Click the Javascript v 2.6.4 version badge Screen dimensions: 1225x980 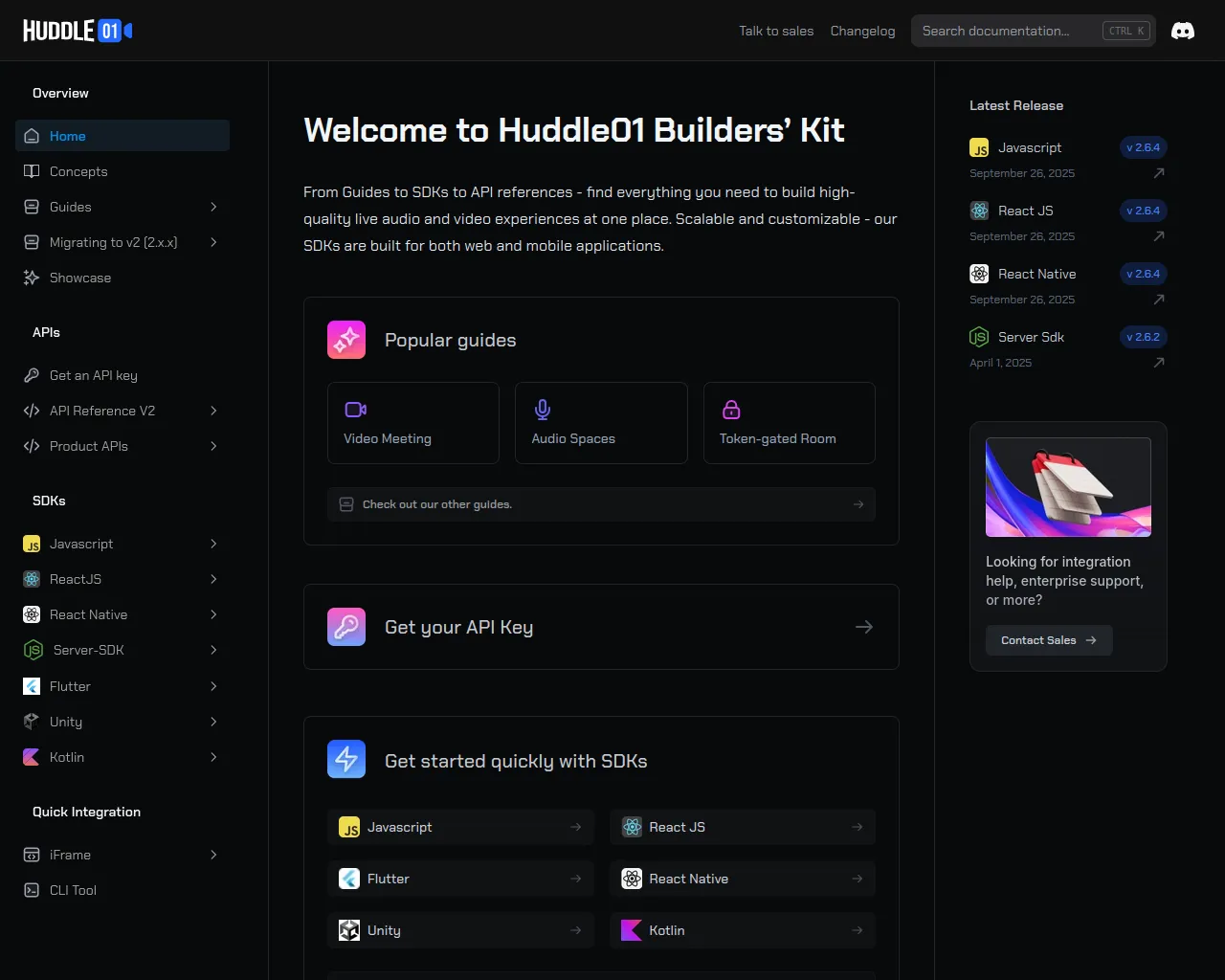[1144, 147]
